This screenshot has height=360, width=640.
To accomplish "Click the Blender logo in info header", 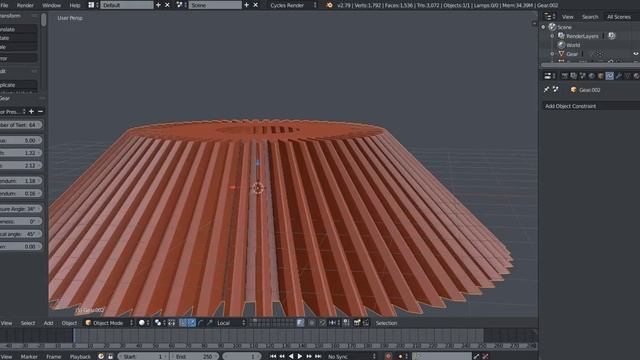I will [x=329, y=5].
